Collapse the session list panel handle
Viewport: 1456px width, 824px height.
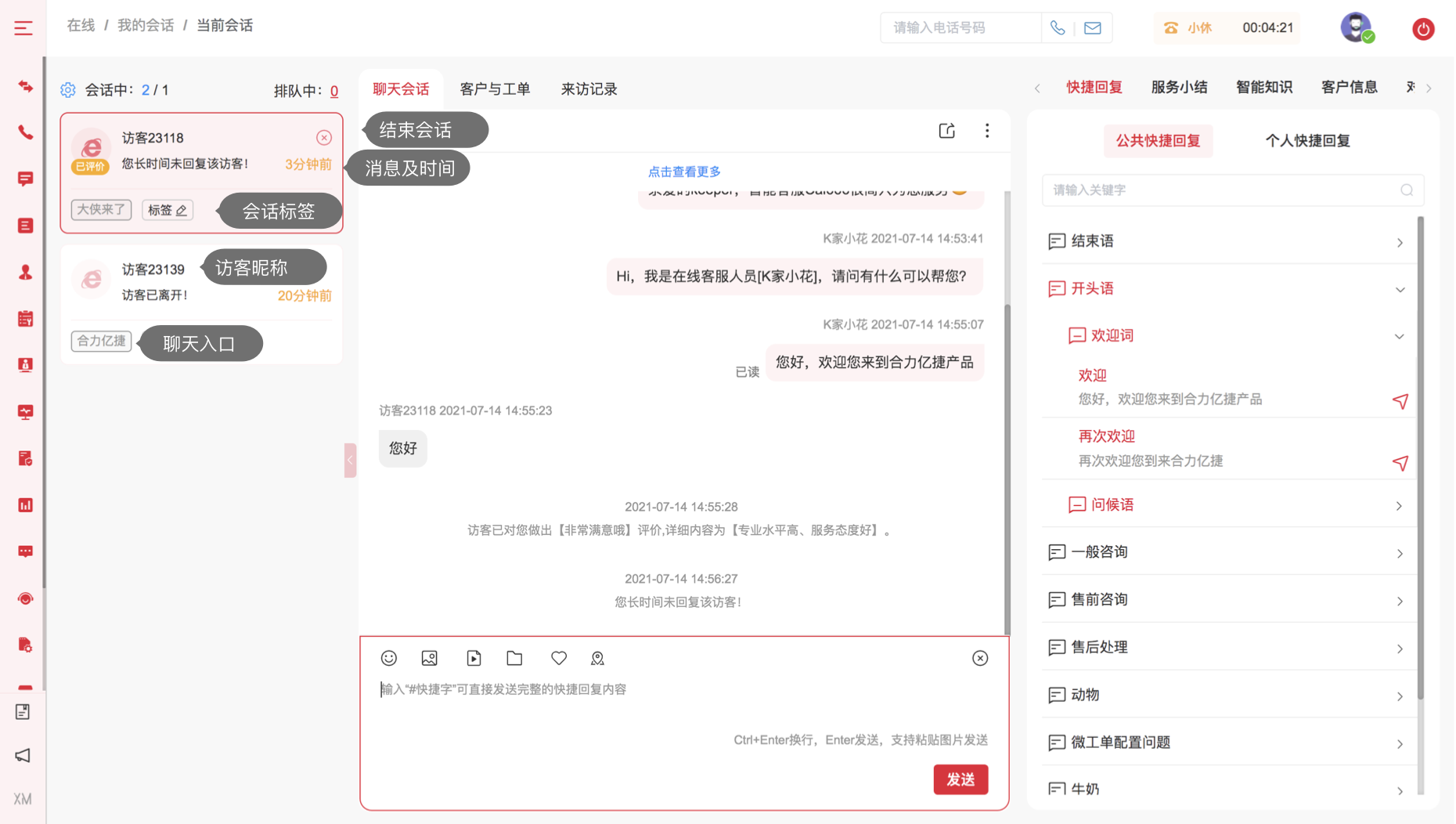350,460
